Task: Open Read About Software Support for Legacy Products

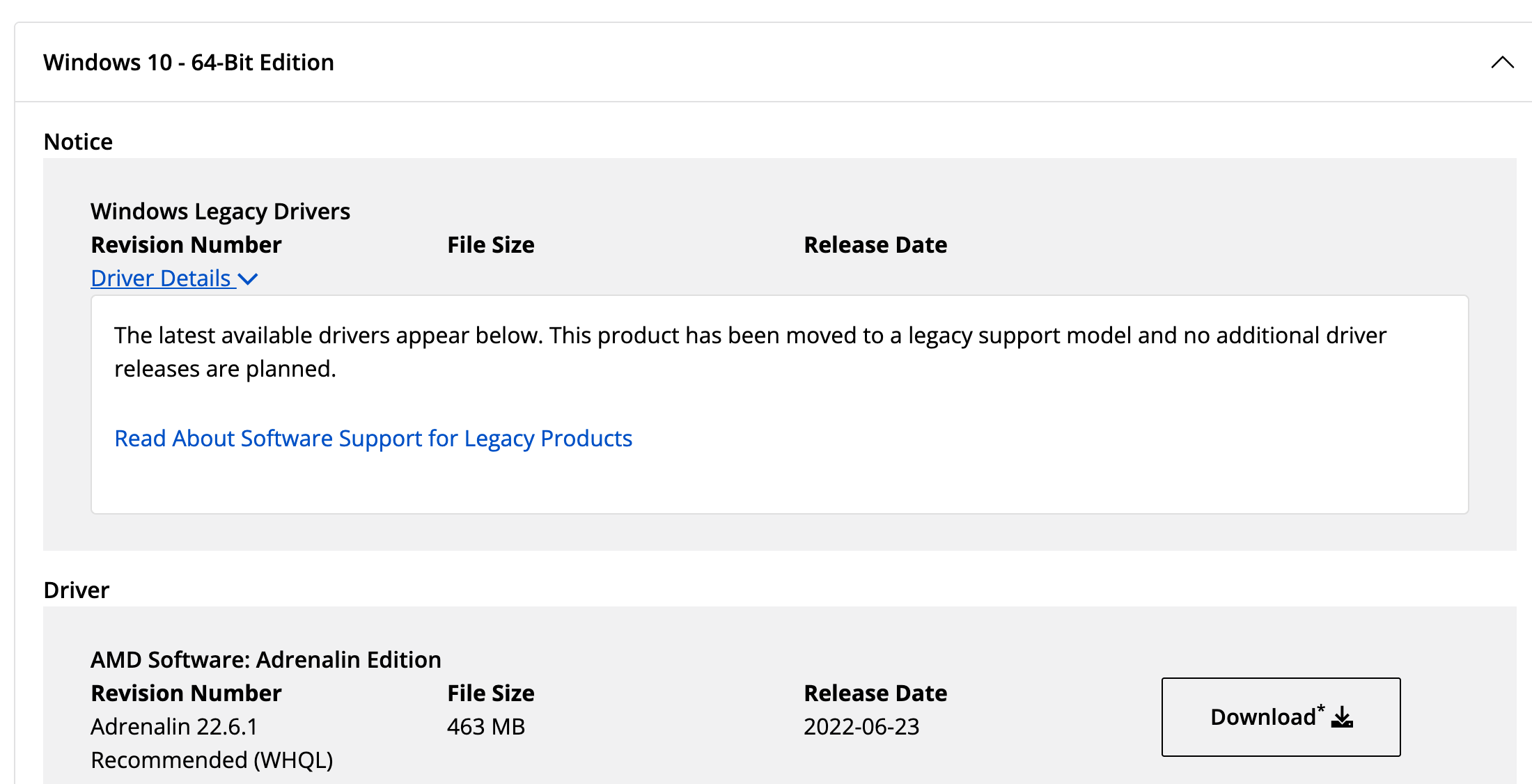Action: (x=373, y=439)
